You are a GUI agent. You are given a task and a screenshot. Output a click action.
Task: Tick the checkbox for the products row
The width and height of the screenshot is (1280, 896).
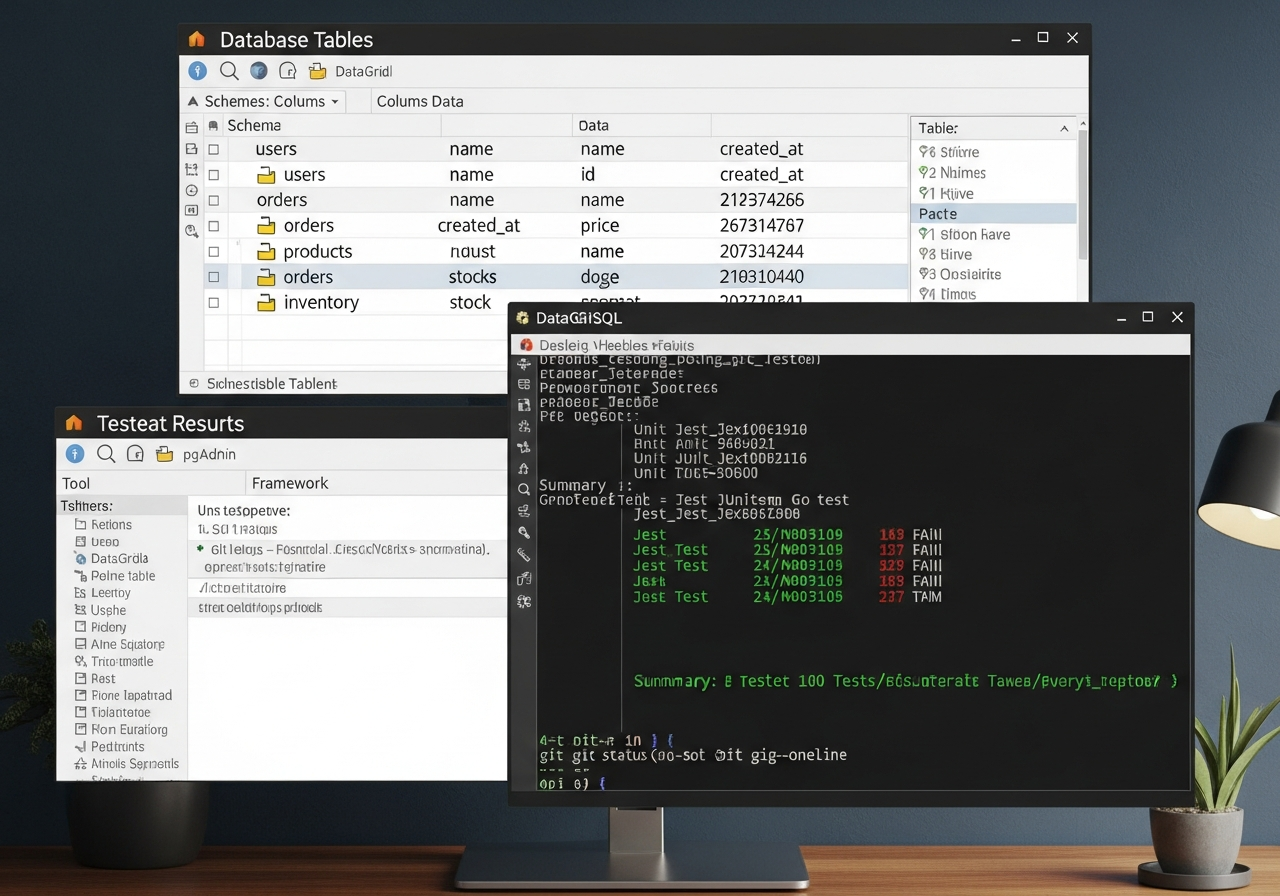[213, 251]
